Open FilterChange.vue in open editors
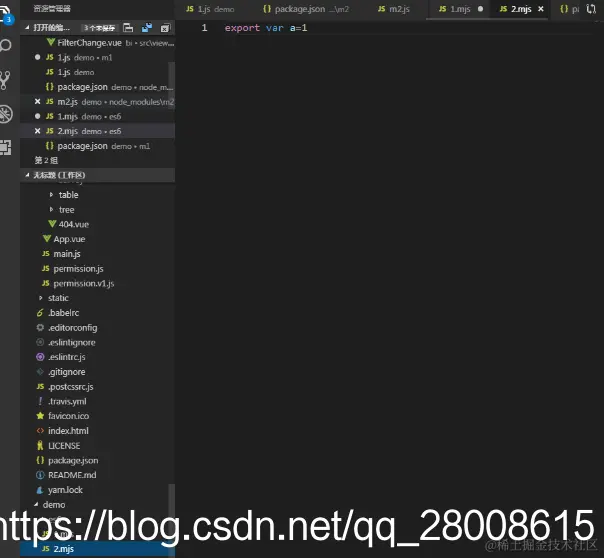 (97, 43)
